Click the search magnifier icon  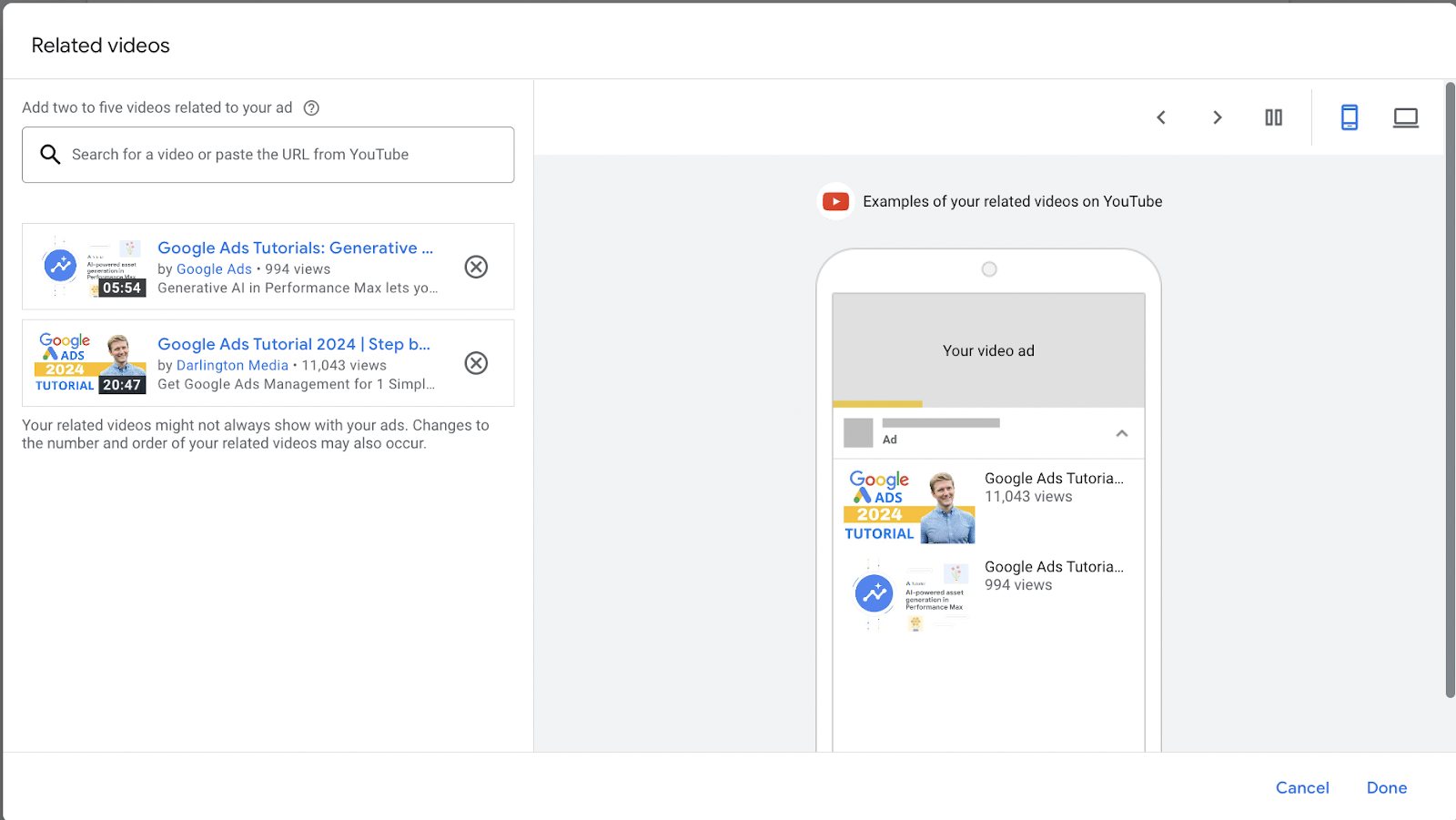tap(50, 155)
